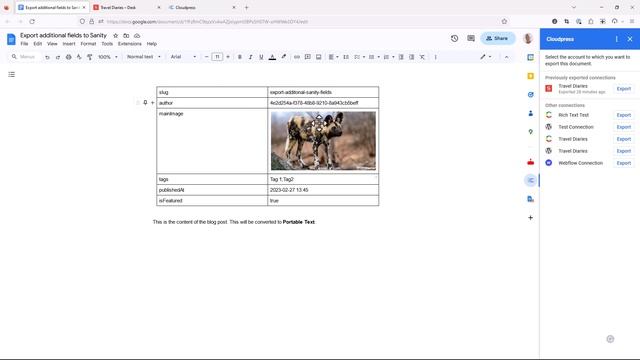Move document with the folder icon

click(126, 36)
